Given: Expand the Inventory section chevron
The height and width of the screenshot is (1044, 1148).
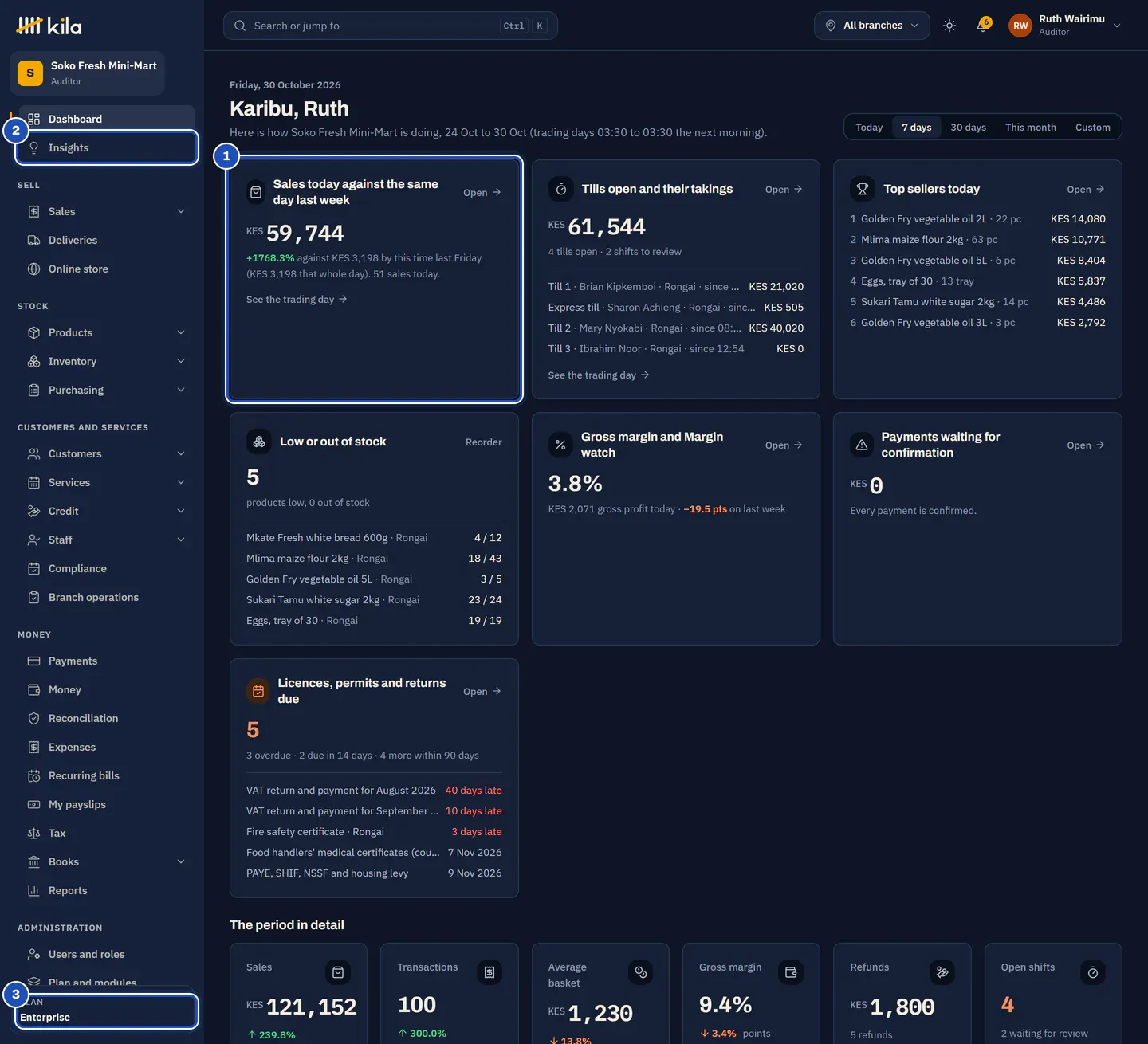Looking at the screenshot, I should [181, 361].
